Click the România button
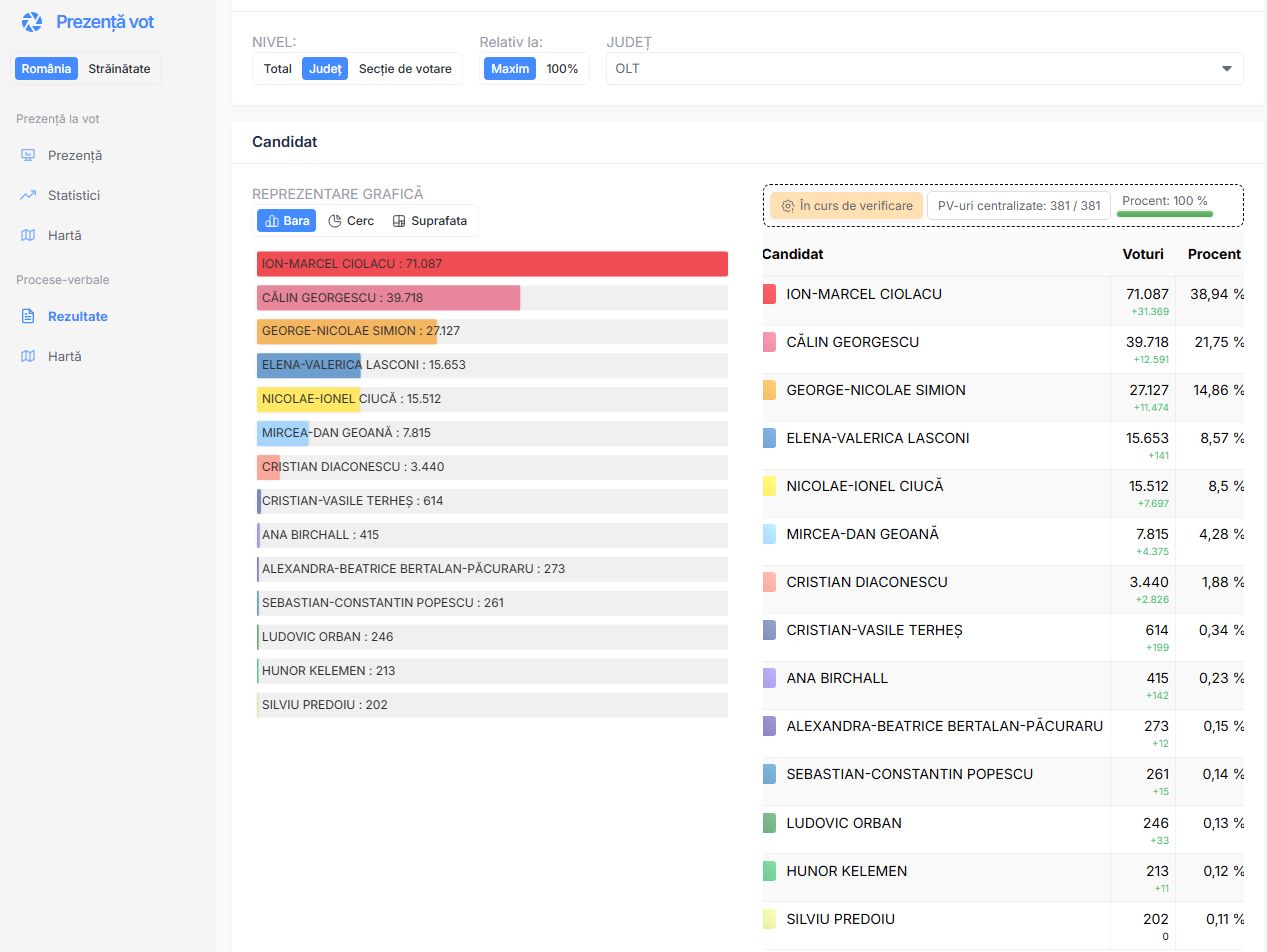This screenshot has height=952, width=1267. pos(47,69)
